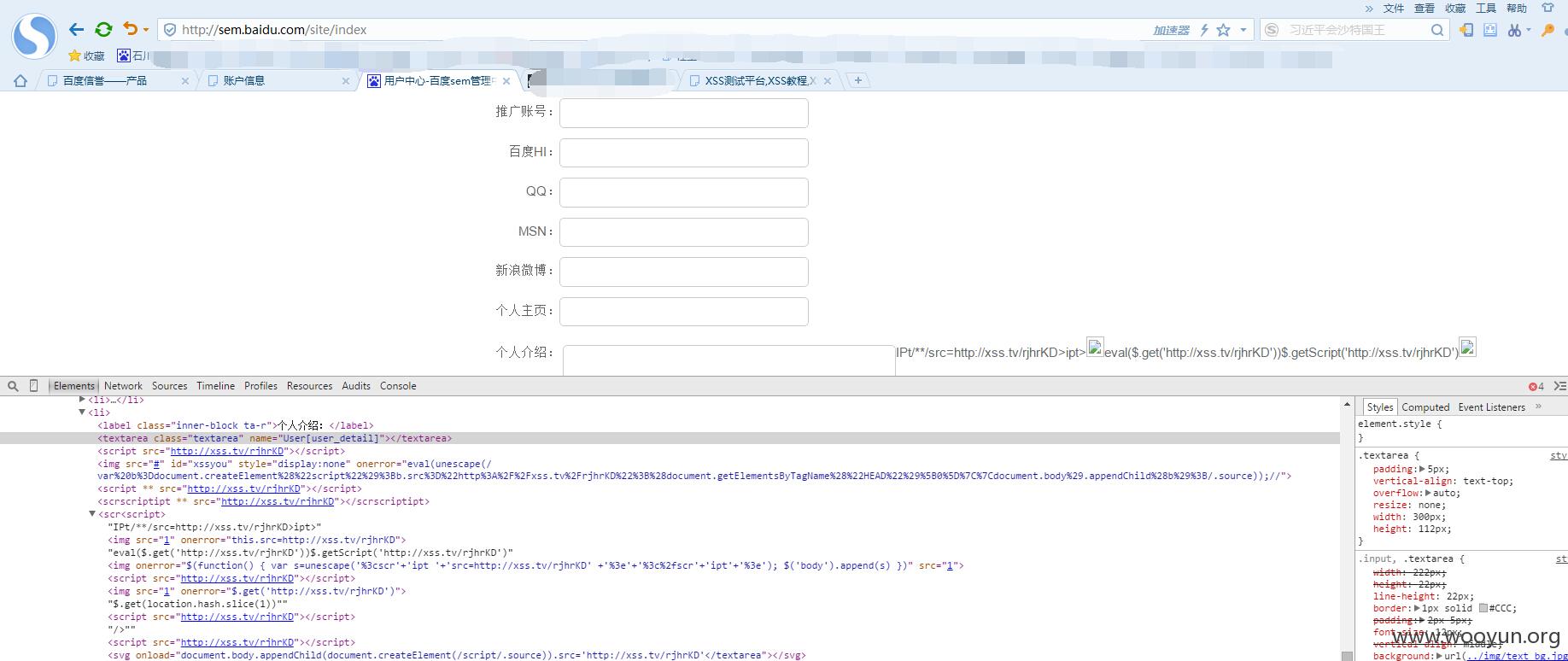Click the Baidu paw bookmark icon
The width and height of the screenshot is (1568, 661).
point(124,56)
